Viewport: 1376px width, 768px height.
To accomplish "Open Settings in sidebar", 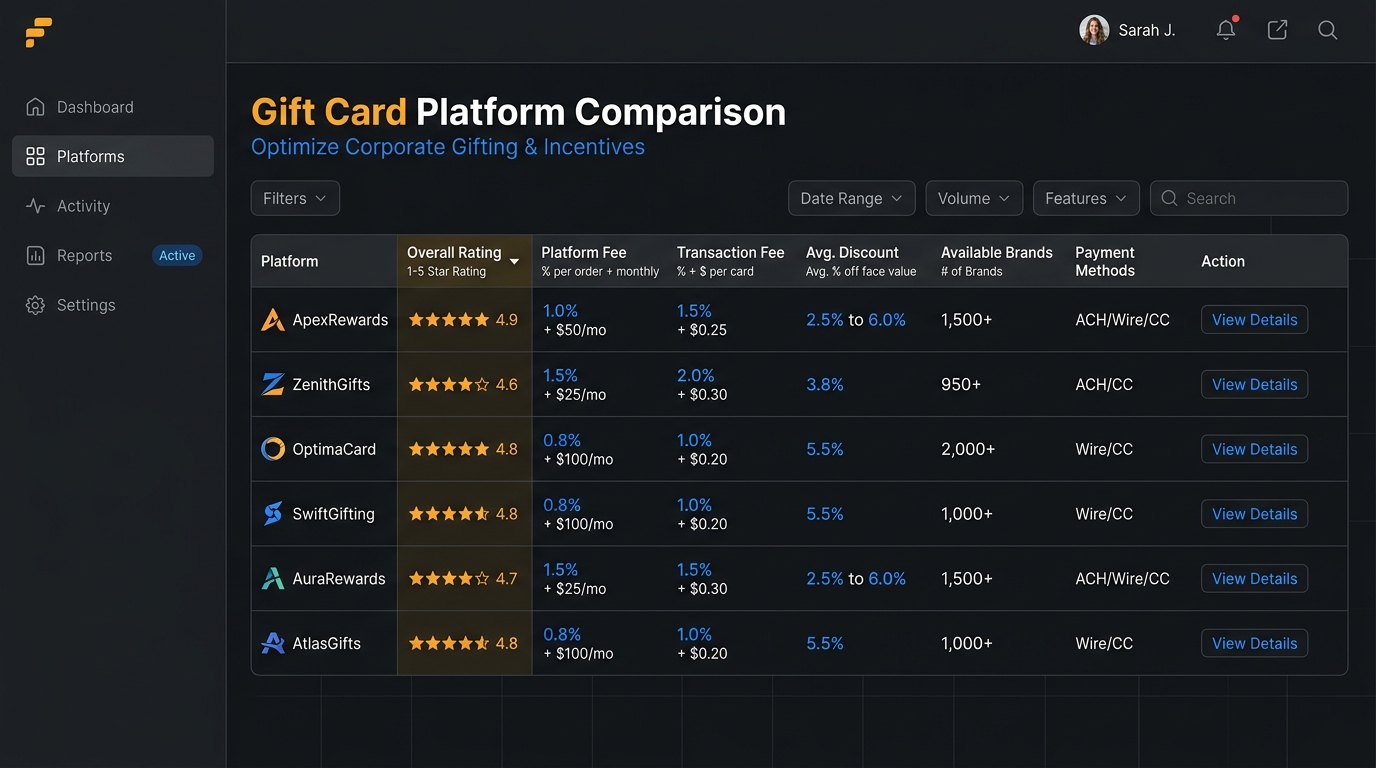I will (x=113, y=305).
